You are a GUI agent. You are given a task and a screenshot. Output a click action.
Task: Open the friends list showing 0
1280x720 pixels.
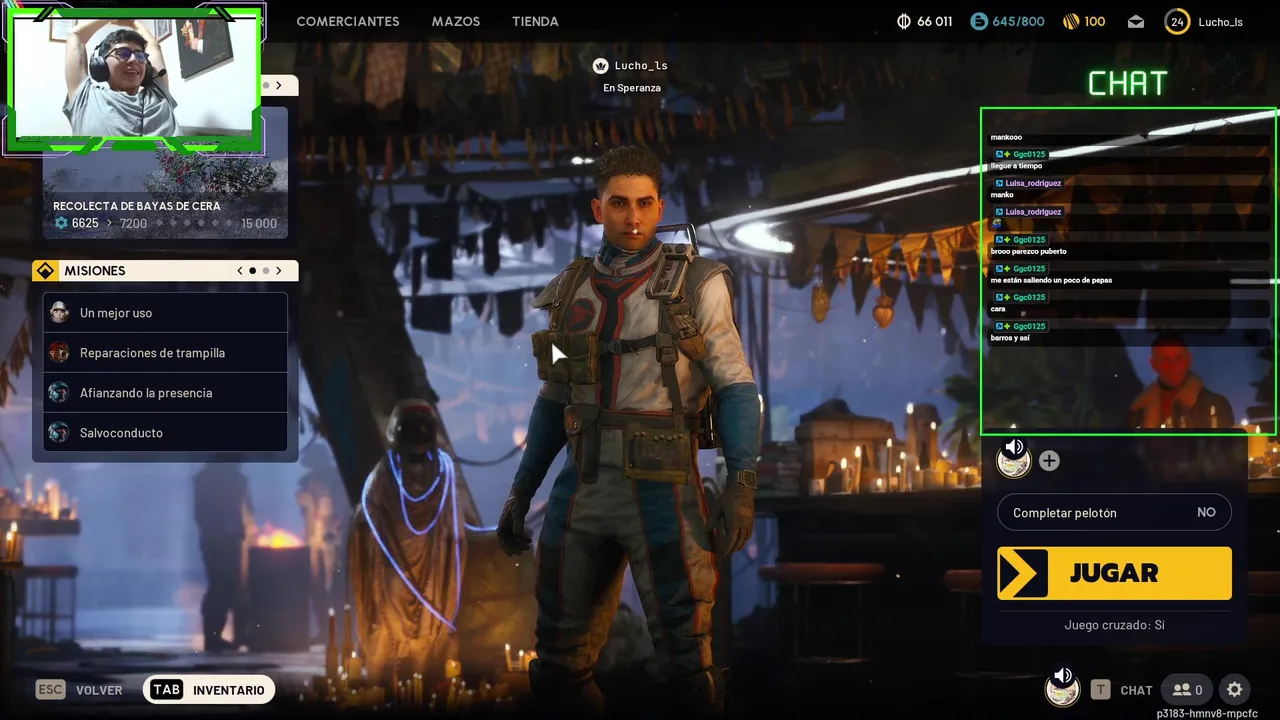coord(1187,689)
